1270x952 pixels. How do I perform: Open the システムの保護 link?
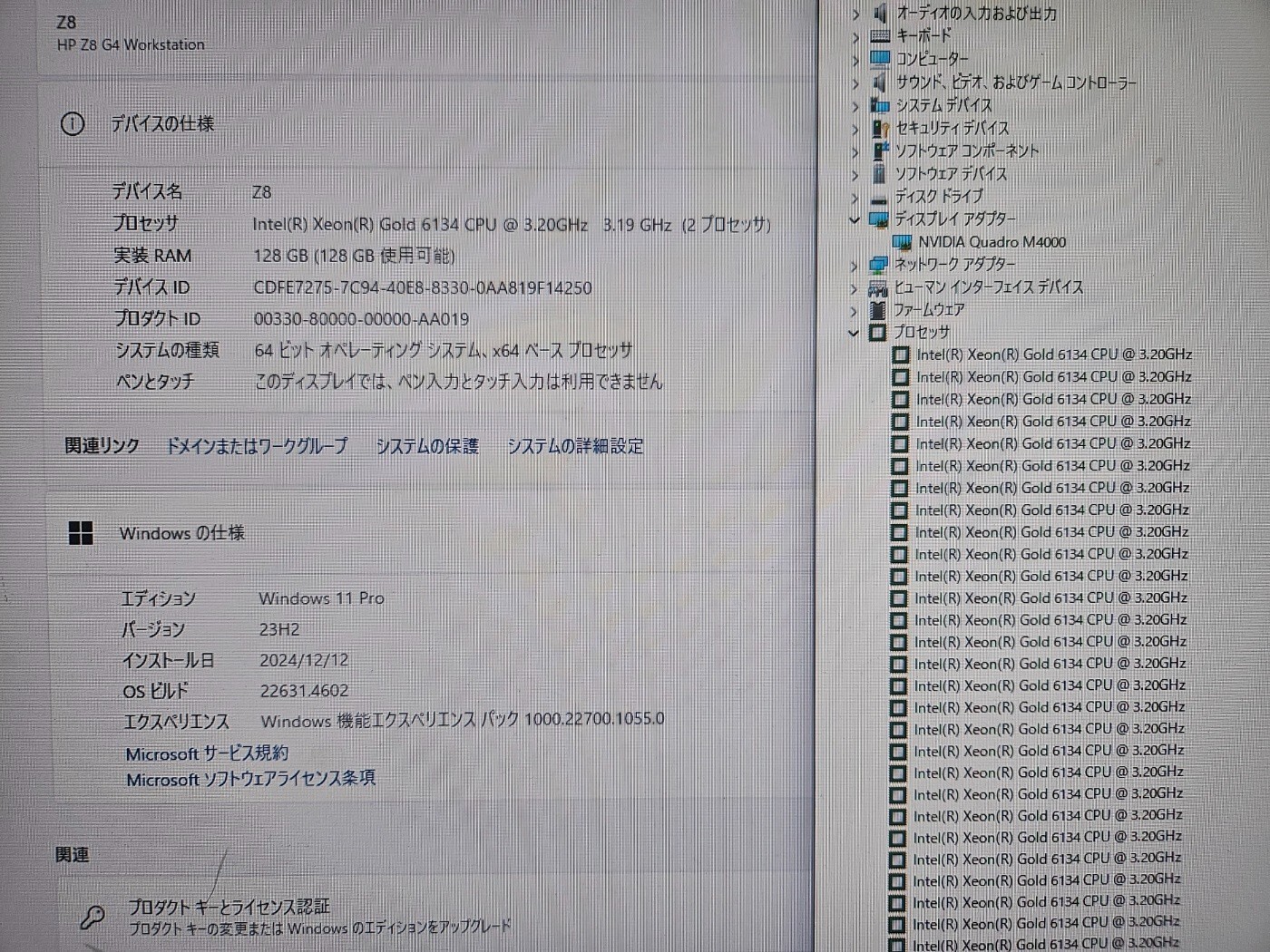[x=427, y=446]
